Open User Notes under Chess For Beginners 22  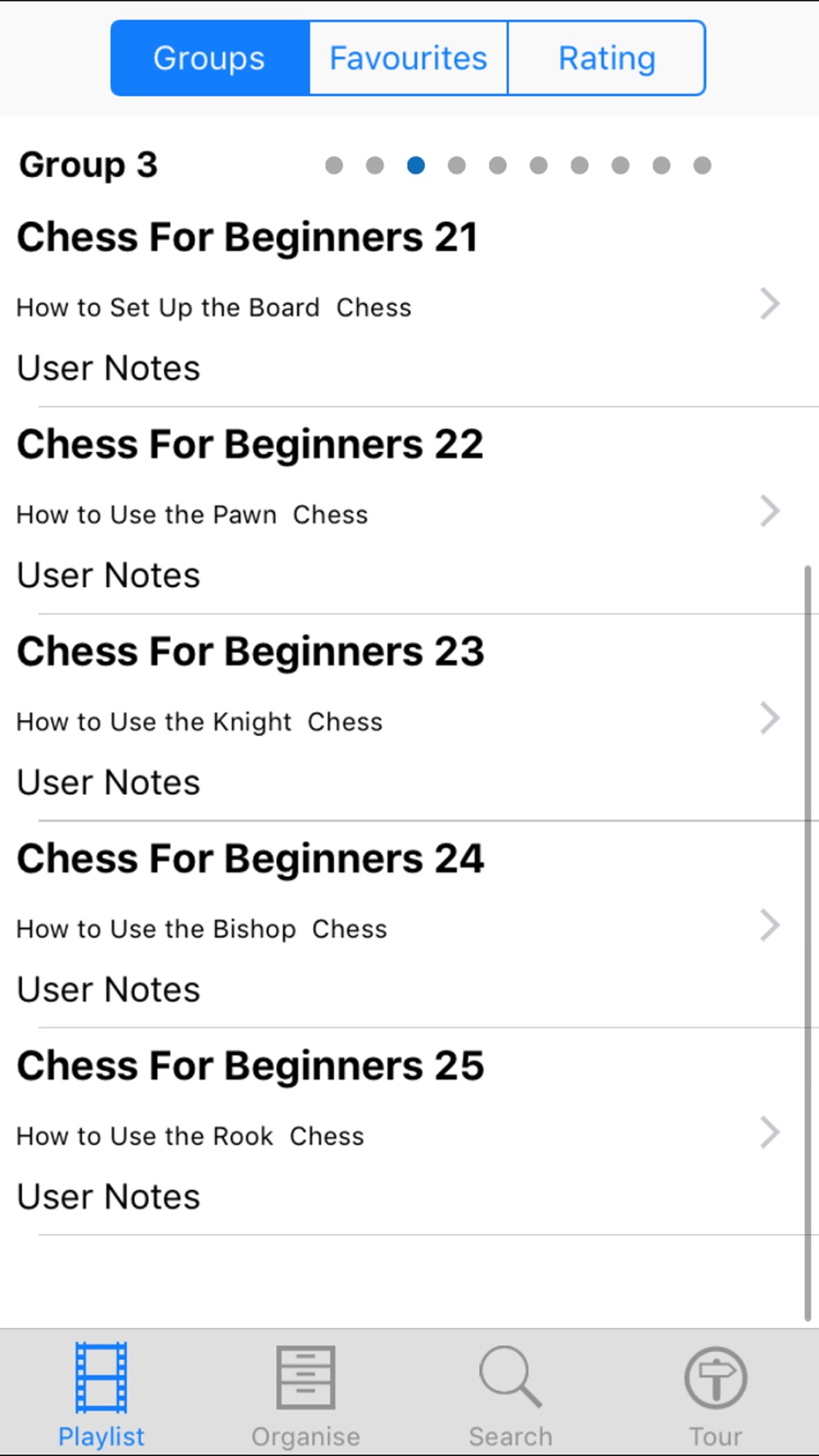pyautogui.click(x=108, y=576)
